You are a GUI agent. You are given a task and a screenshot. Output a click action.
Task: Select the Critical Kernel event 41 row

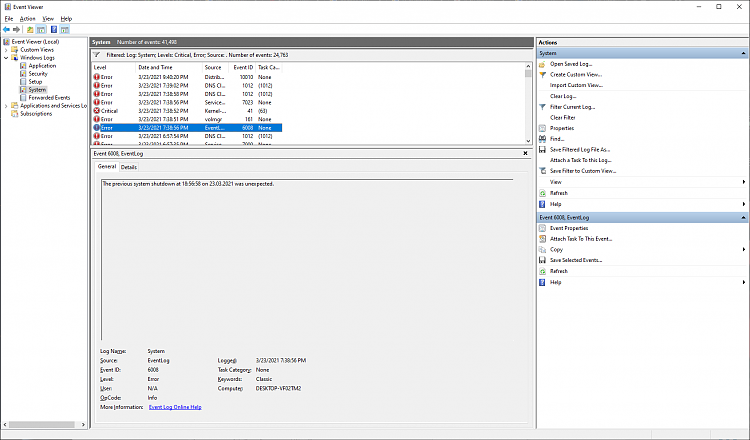[x=187, y=111]
